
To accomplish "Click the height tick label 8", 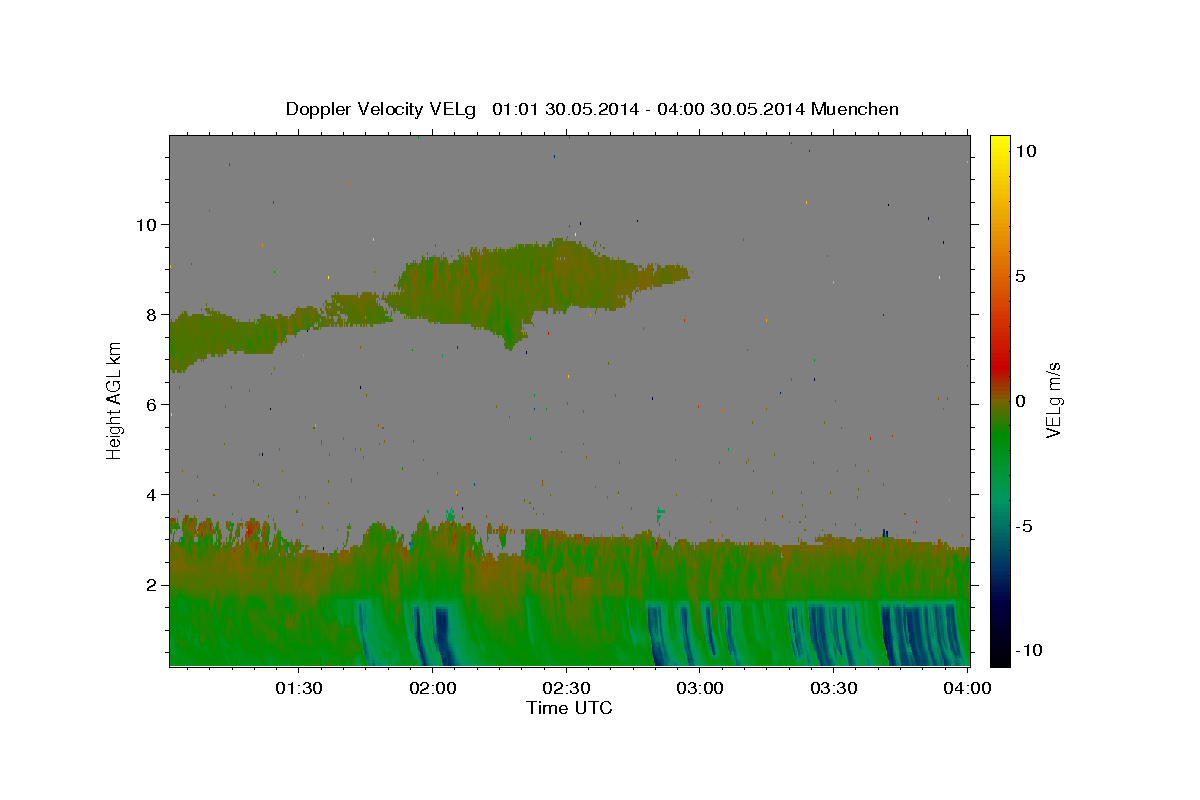I will coord(150,314).
